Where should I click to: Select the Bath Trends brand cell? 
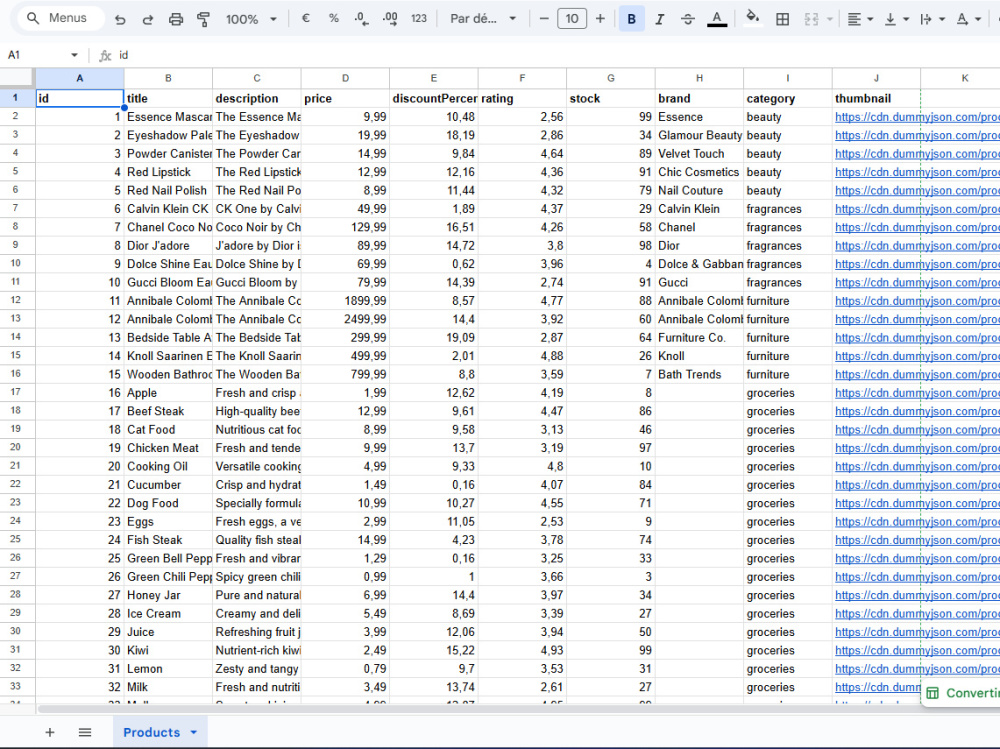point(699,374)
